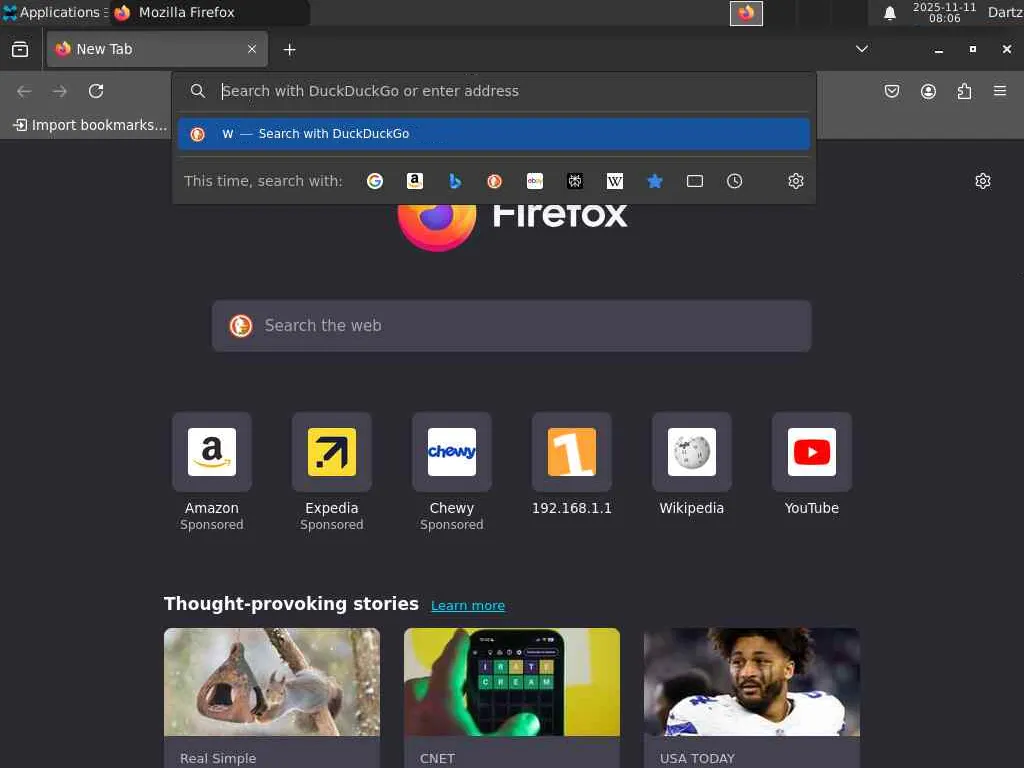Choose DuckDuckGo in one-off search icons

point(494,181)
